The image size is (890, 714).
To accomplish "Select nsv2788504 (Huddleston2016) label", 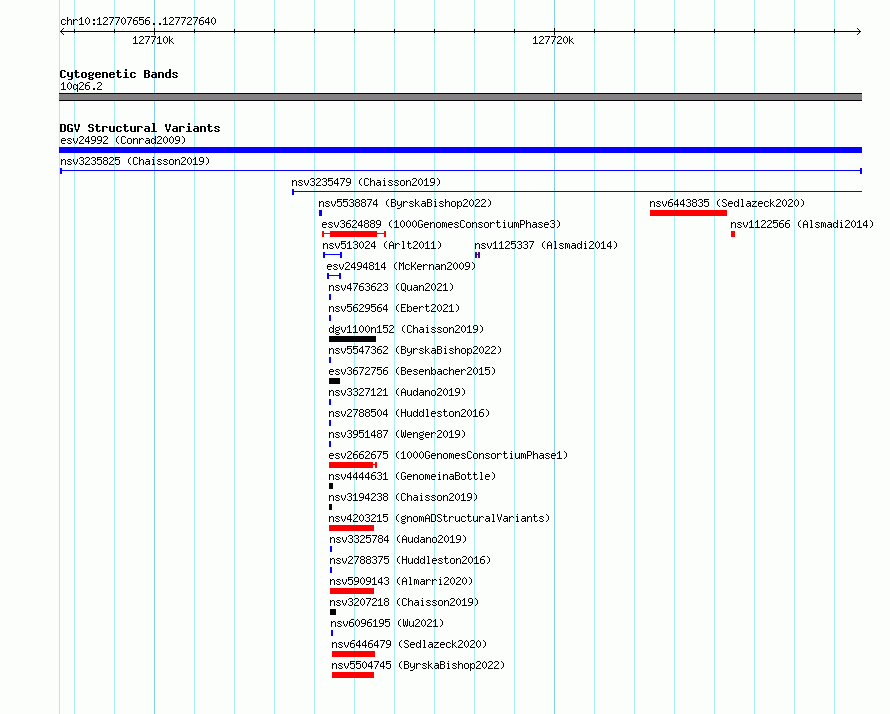I will [x=409, y=413].
